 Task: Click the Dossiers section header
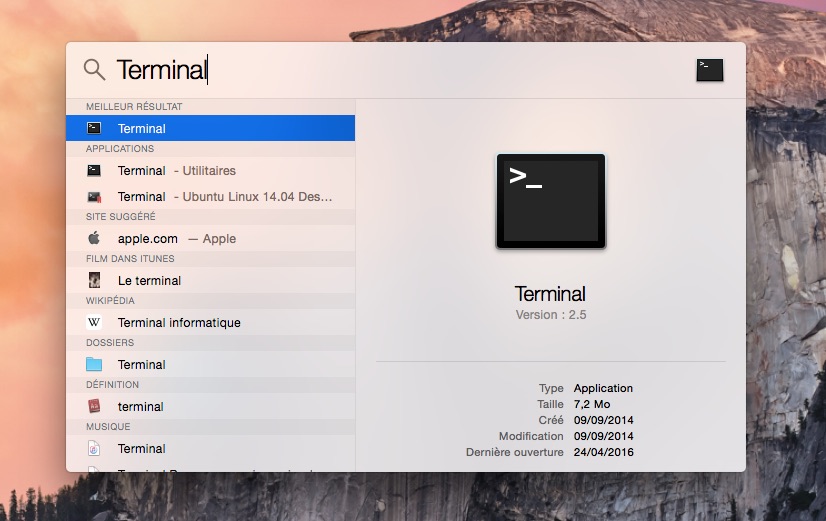tap(110, 343)
